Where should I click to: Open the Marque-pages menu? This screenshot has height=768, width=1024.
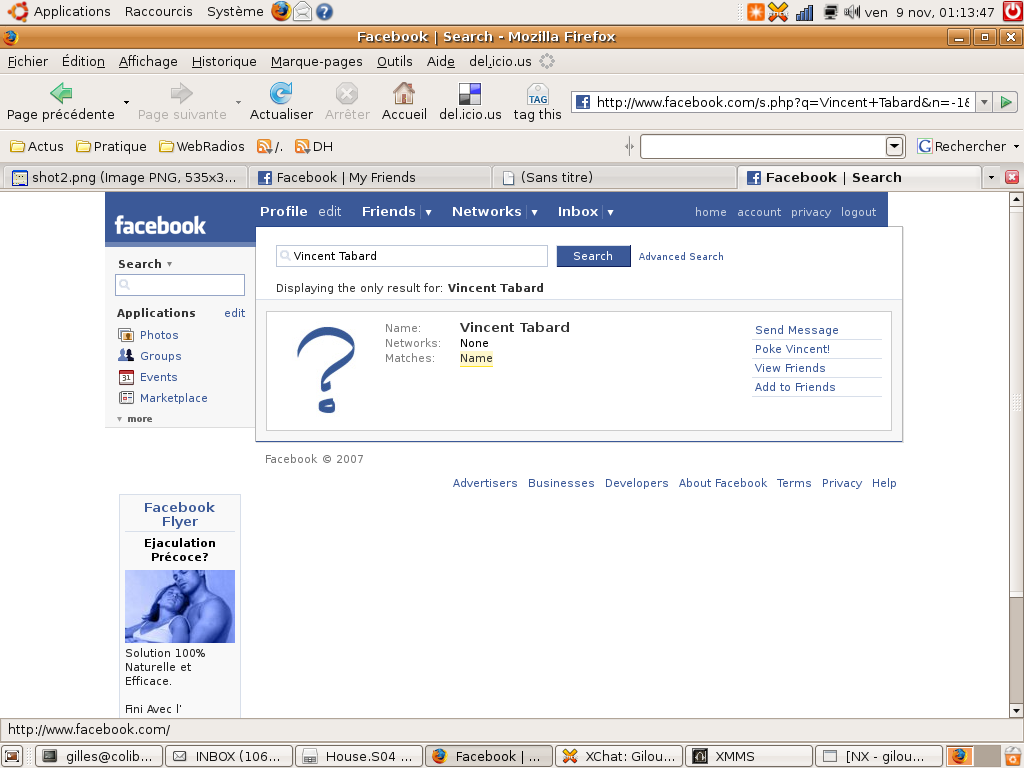(x=316, y=61)
